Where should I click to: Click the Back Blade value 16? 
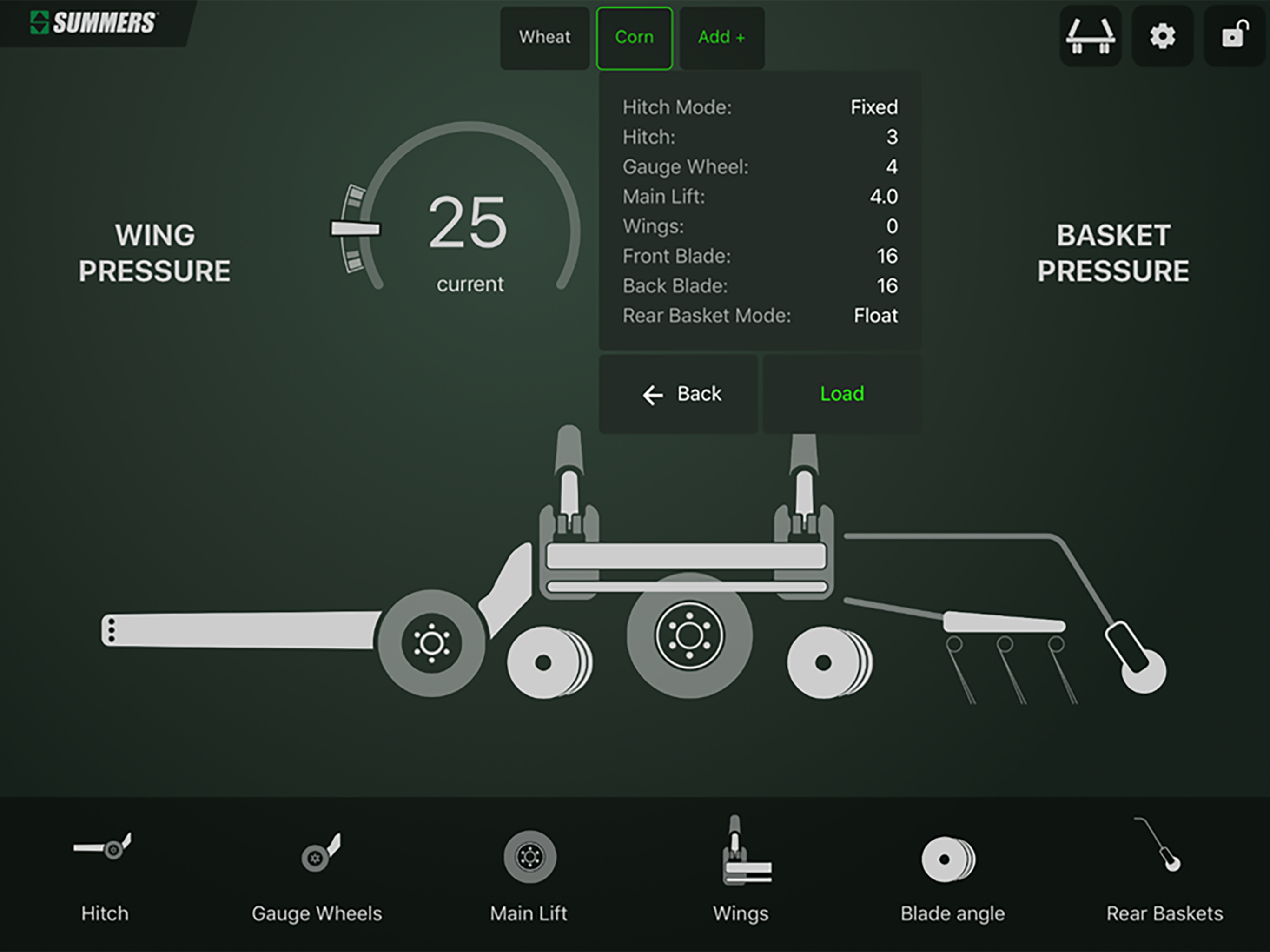click(x=887, y=286)
